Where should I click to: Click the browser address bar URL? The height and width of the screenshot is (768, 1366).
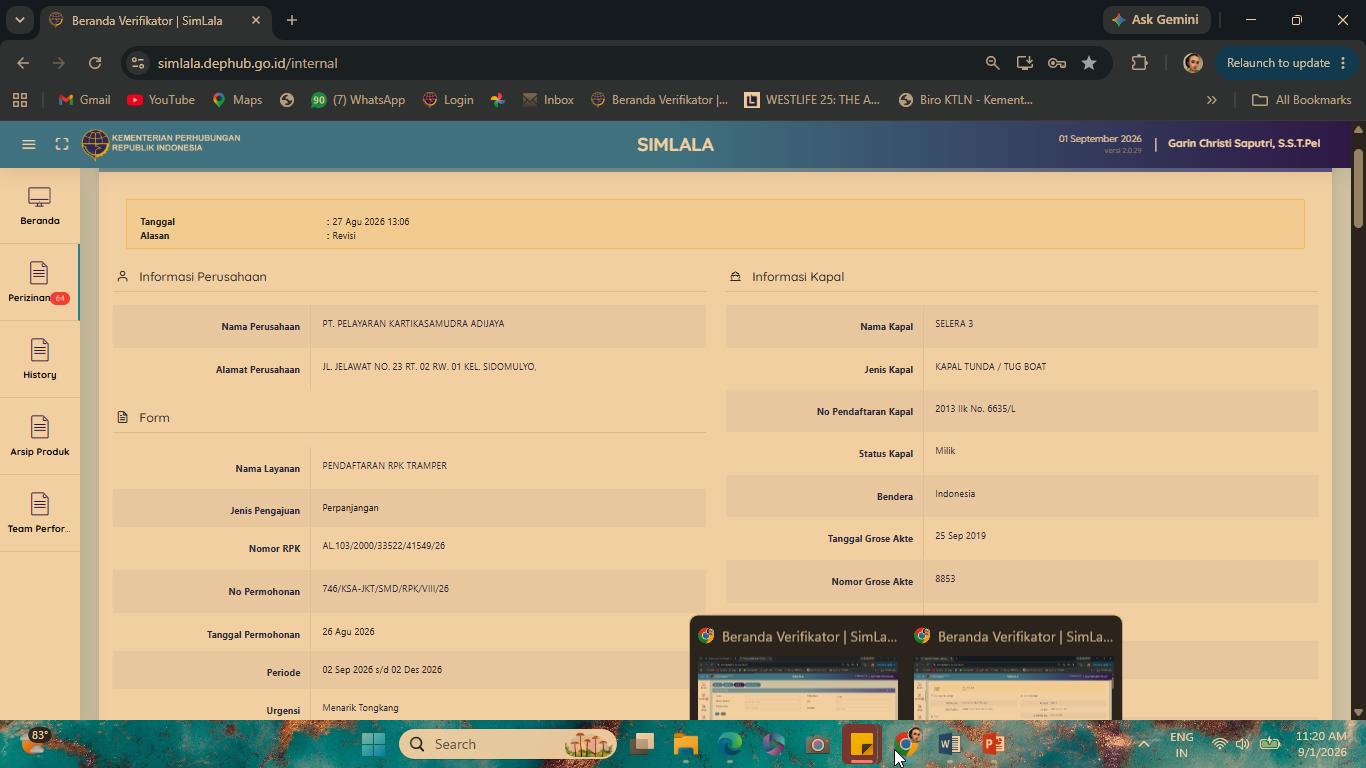(247, 63)
